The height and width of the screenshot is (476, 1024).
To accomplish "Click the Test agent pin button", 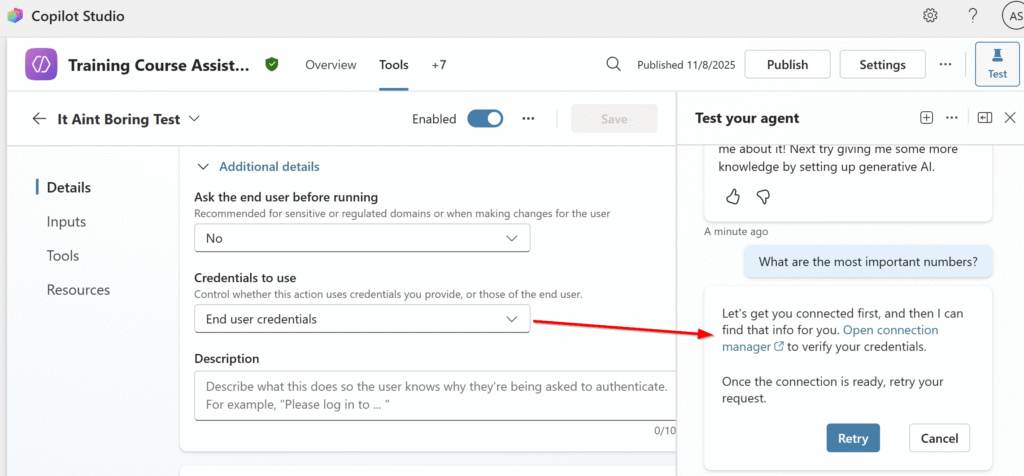I will click(997, 64).
